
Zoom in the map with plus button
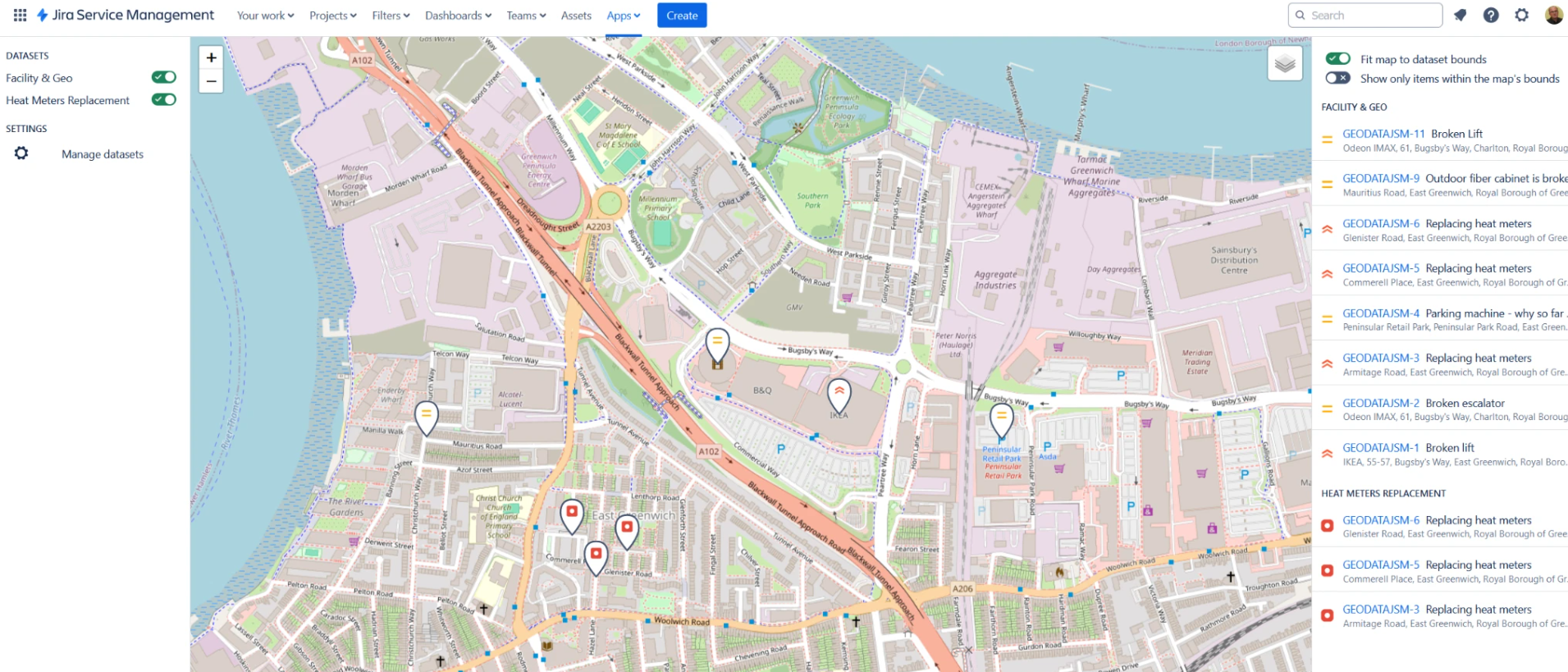pos(211,57)
